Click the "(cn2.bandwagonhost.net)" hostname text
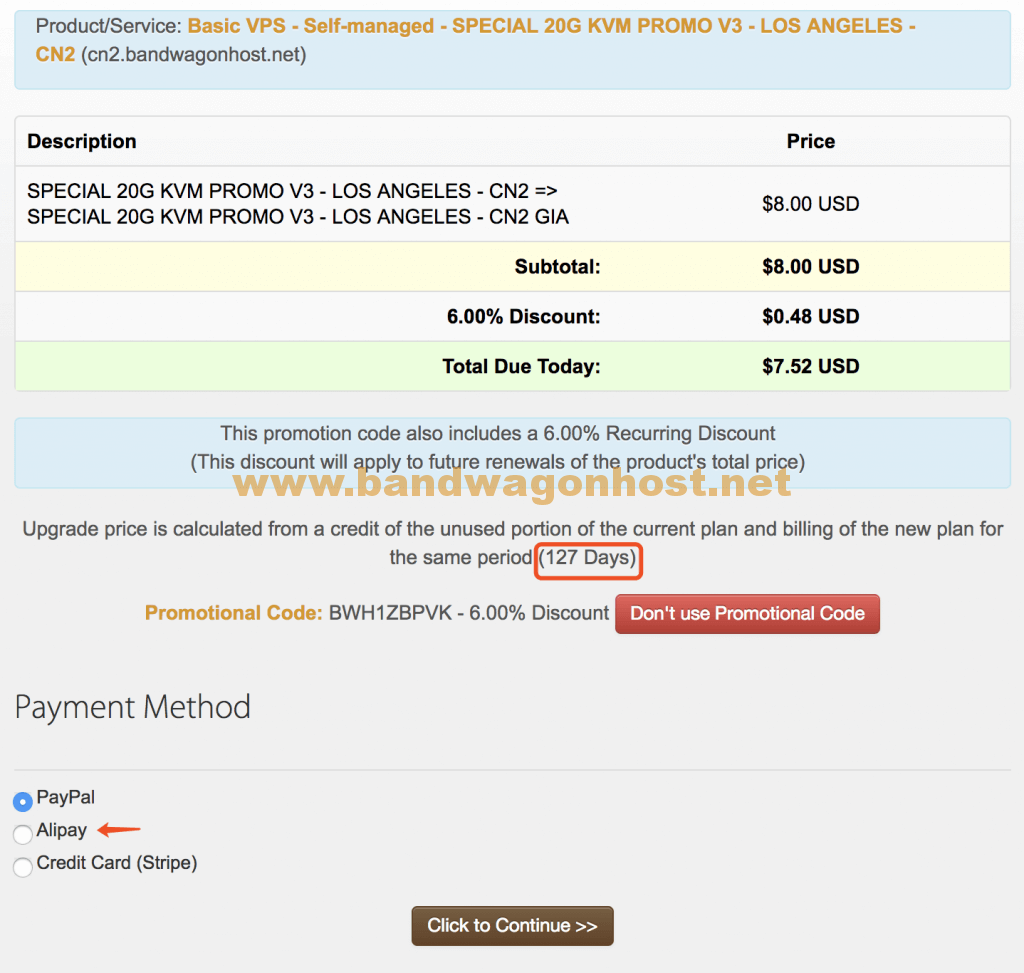Image resolution: width=1024 pixels, height=973 pixels. [193, 54]
